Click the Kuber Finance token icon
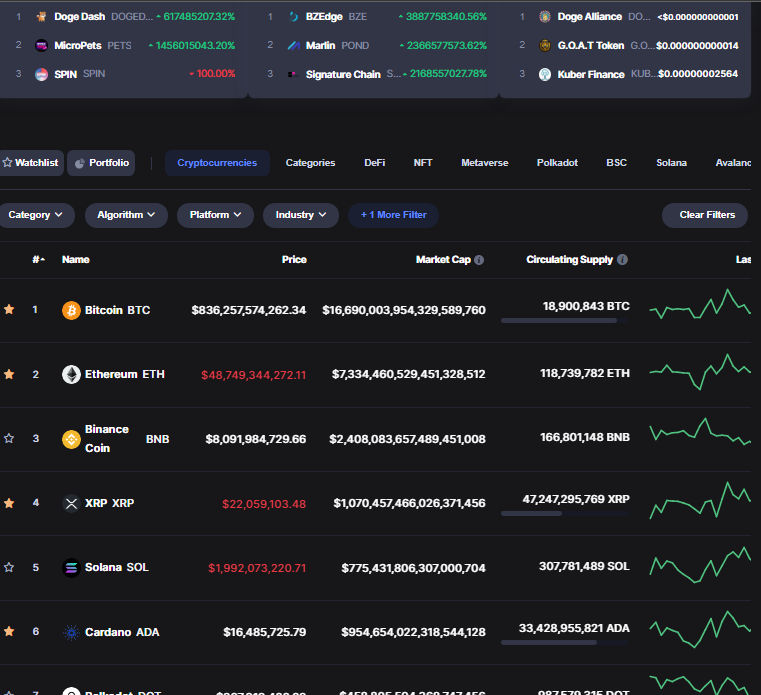This screenshot has height=695, width=761. coord(545,74)
